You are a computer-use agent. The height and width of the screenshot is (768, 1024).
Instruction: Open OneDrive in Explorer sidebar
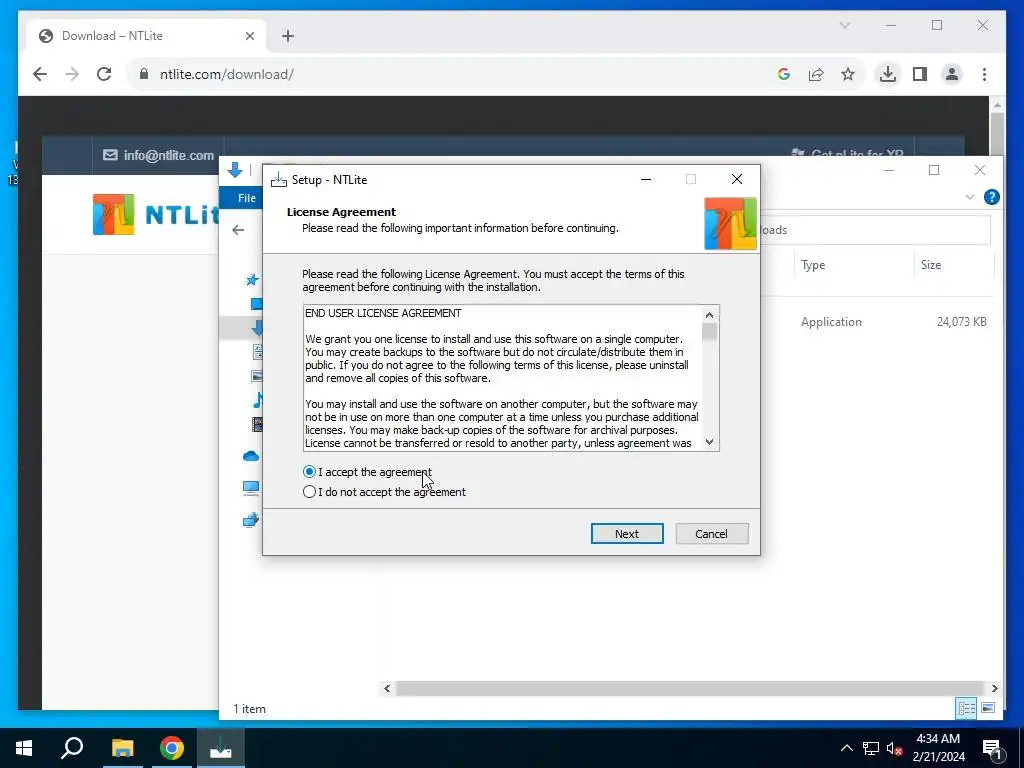[x=251, y=456]
